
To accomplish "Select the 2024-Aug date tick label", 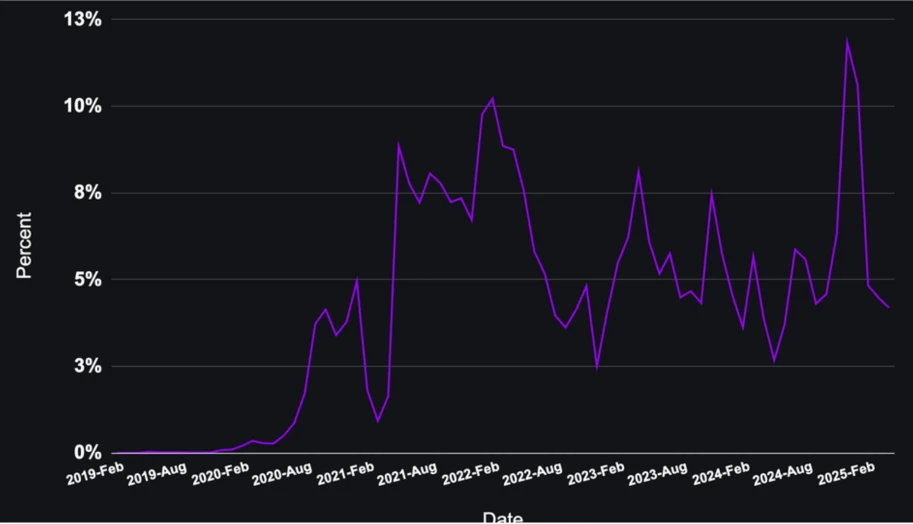I will [x=783, y=474].
